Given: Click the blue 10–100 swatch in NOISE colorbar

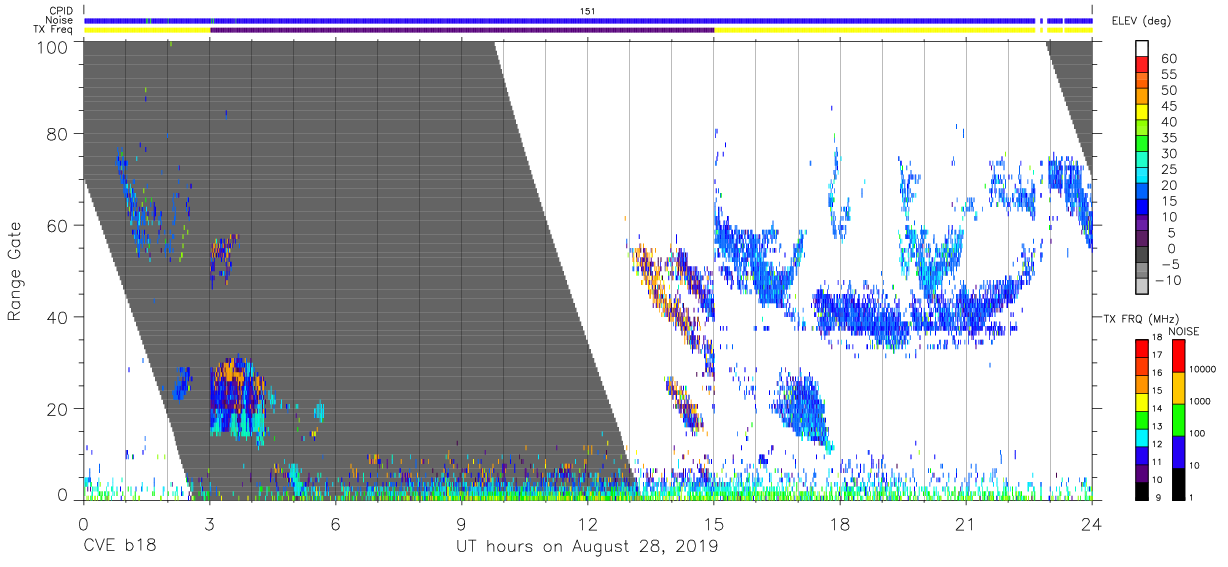Looking at the screenshot, I should [1179, 451].
